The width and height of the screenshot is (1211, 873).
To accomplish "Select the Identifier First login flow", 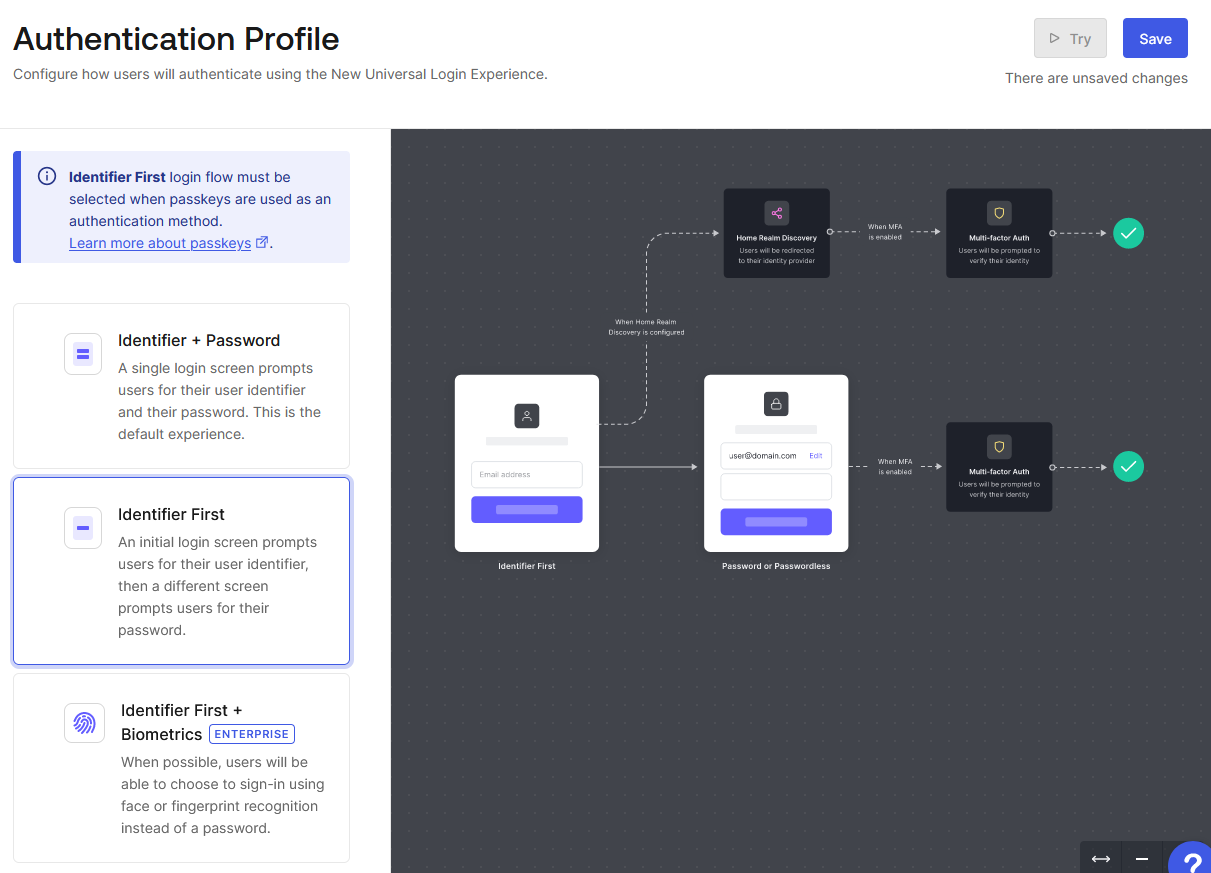I will point(181,570).
